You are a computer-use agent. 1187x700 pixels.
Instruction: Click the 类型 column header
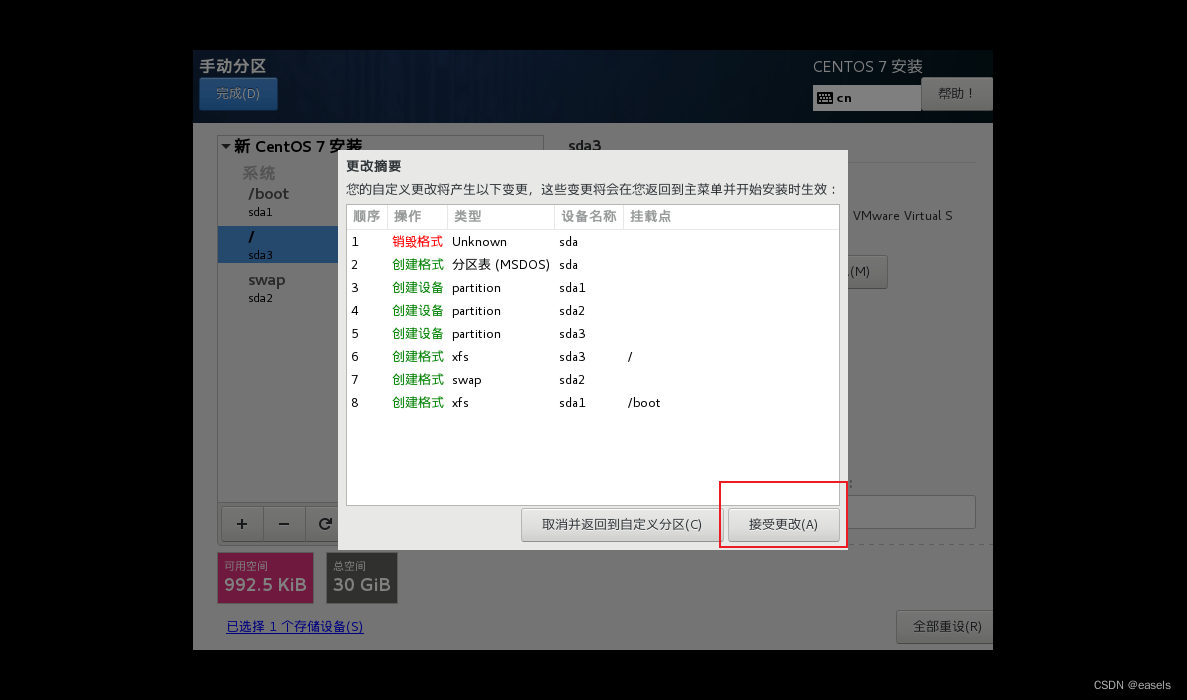point(500,216)
